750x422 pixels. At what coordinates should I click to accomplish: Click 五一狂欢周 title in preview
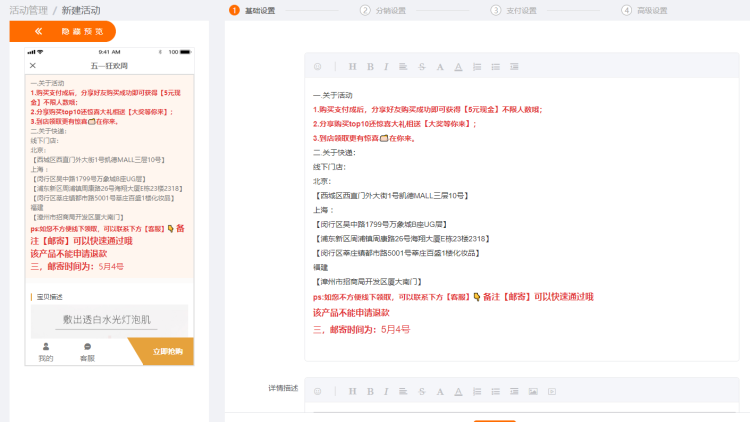(109, 66)
